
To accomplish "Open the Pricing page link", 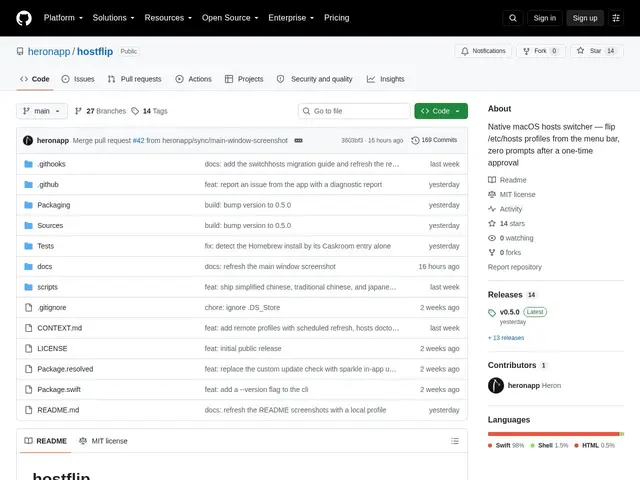I will tap(336, 18).
